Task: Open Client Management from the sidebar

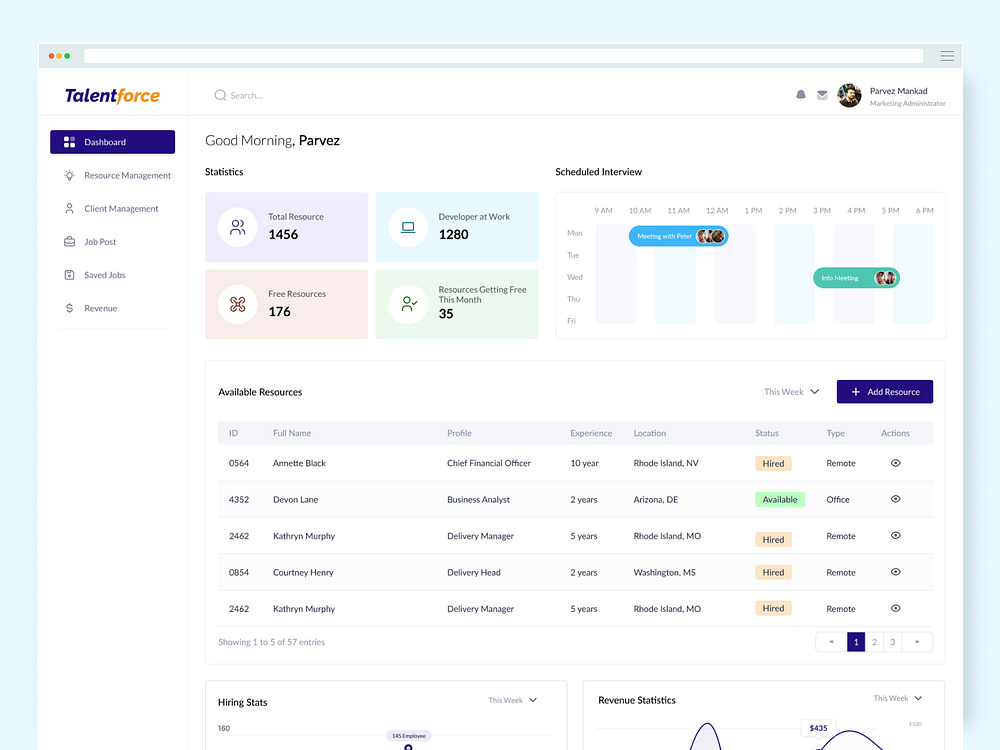Action: (x=69, y=208)
